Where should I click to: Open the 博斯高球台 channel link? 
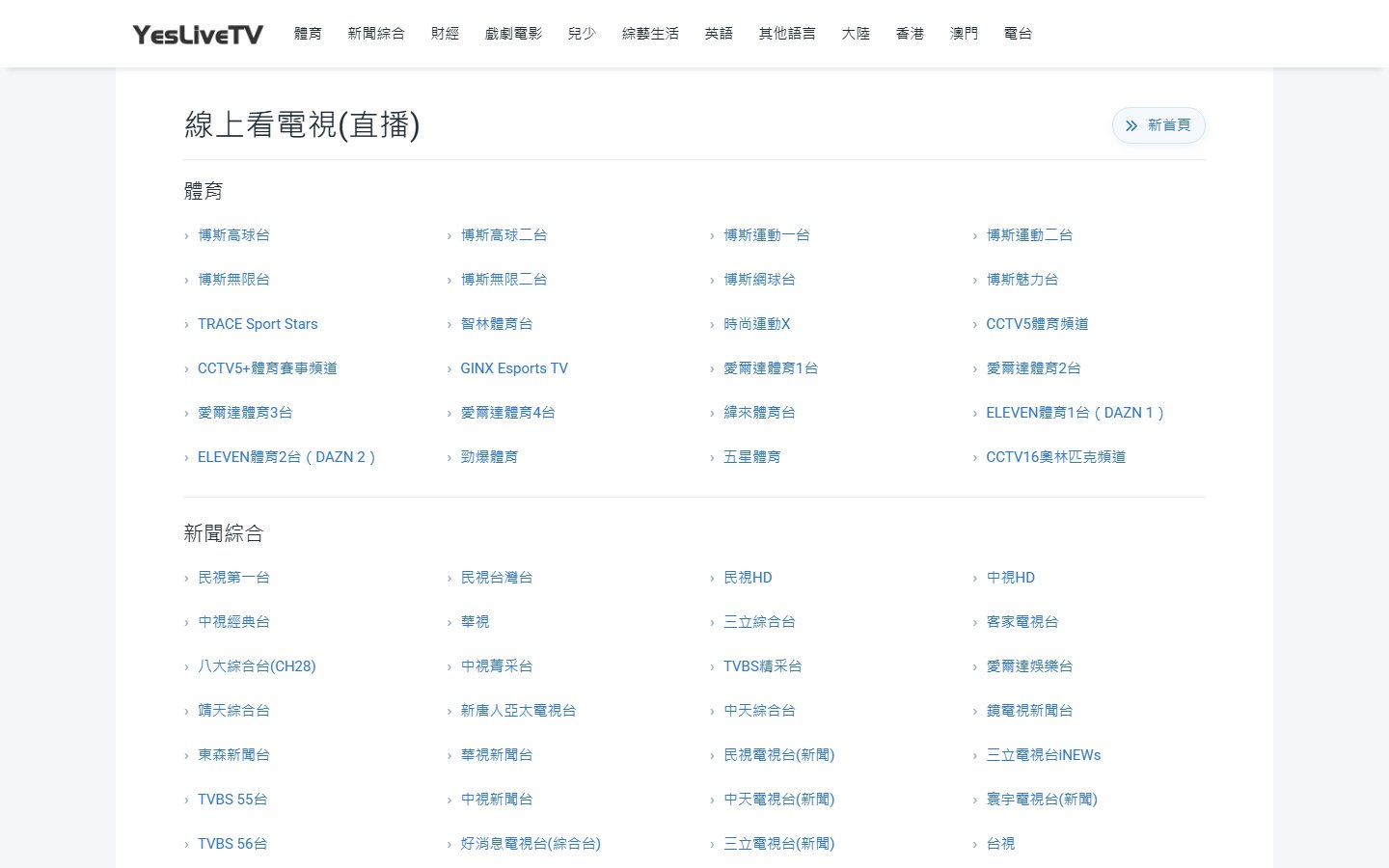(x=233, y=235)
